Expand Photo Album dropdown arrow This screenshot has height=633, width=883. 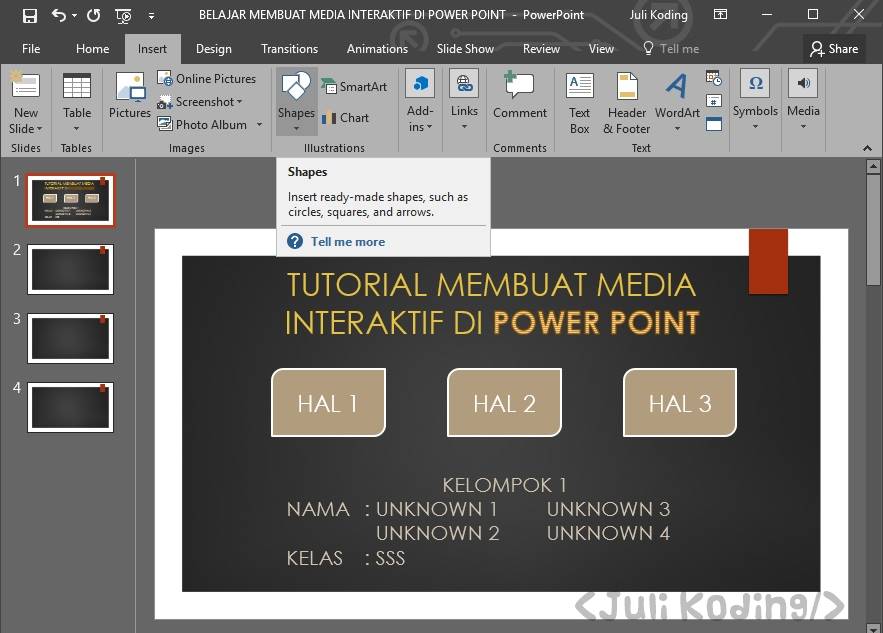click(x=260, y=124)
